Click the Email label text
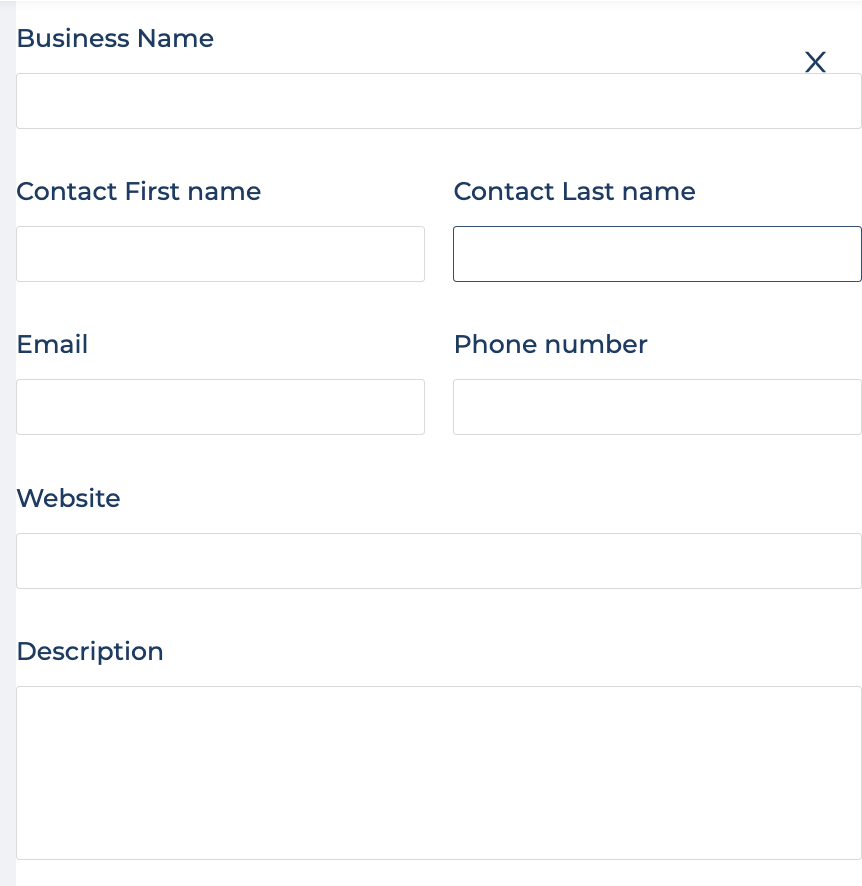Viewport: 862px width, 886px height. tap(53, 345)
